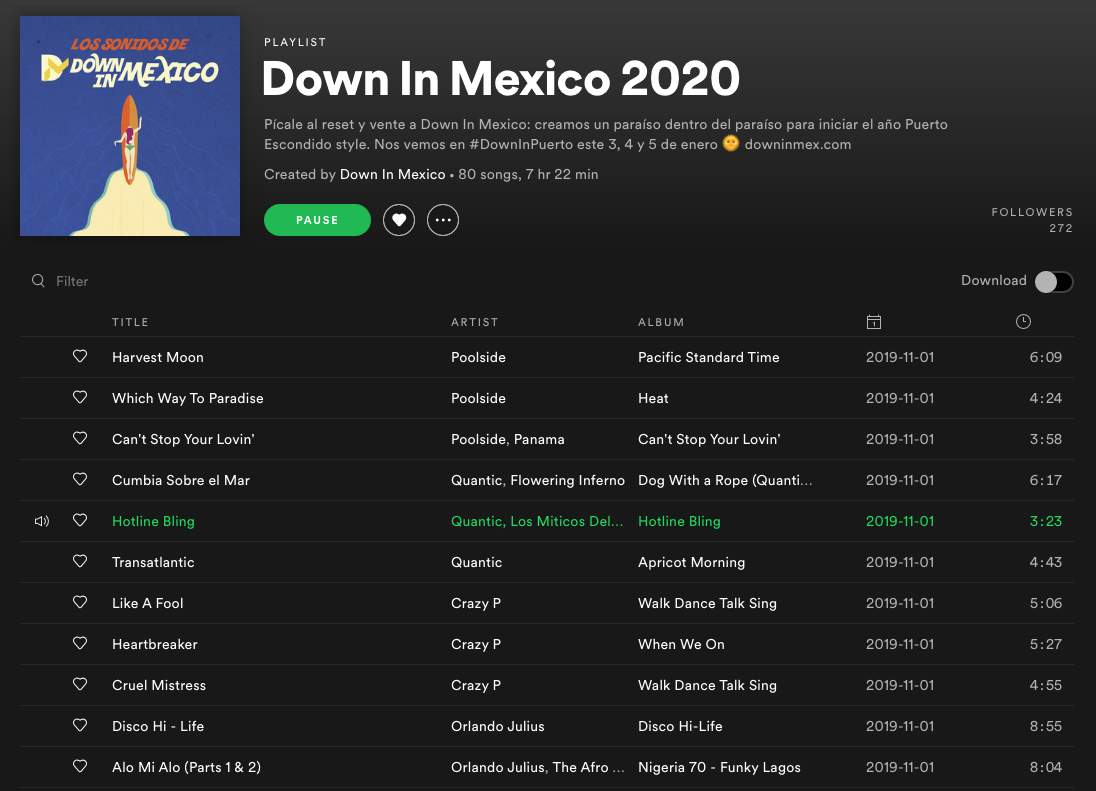Click the playlist cover artwork
Image resolution: width=1096 pixels, height=791 pixels.
(130, 126)
